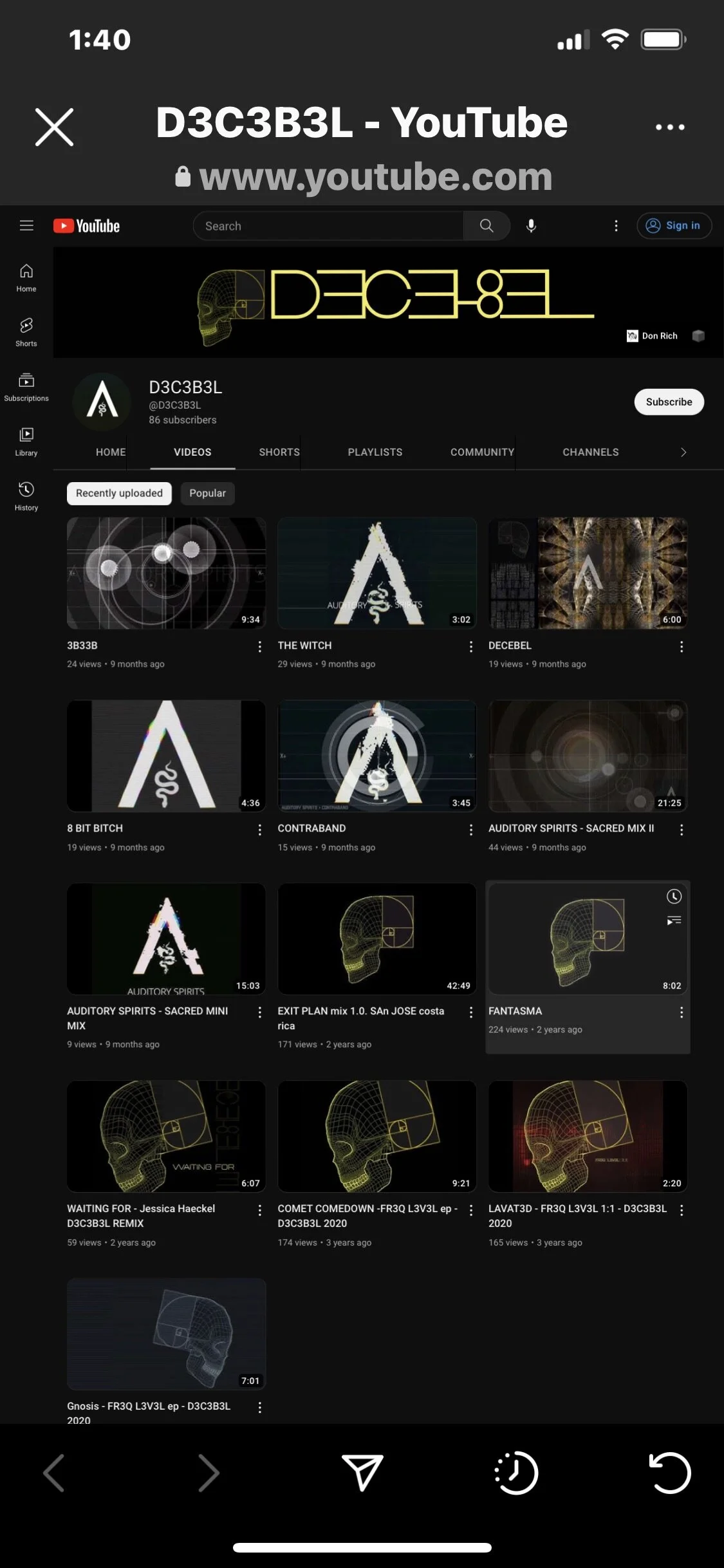Tap the battery status icon
The width and height of the screenshot is (724, 1568).
point(664,40)
